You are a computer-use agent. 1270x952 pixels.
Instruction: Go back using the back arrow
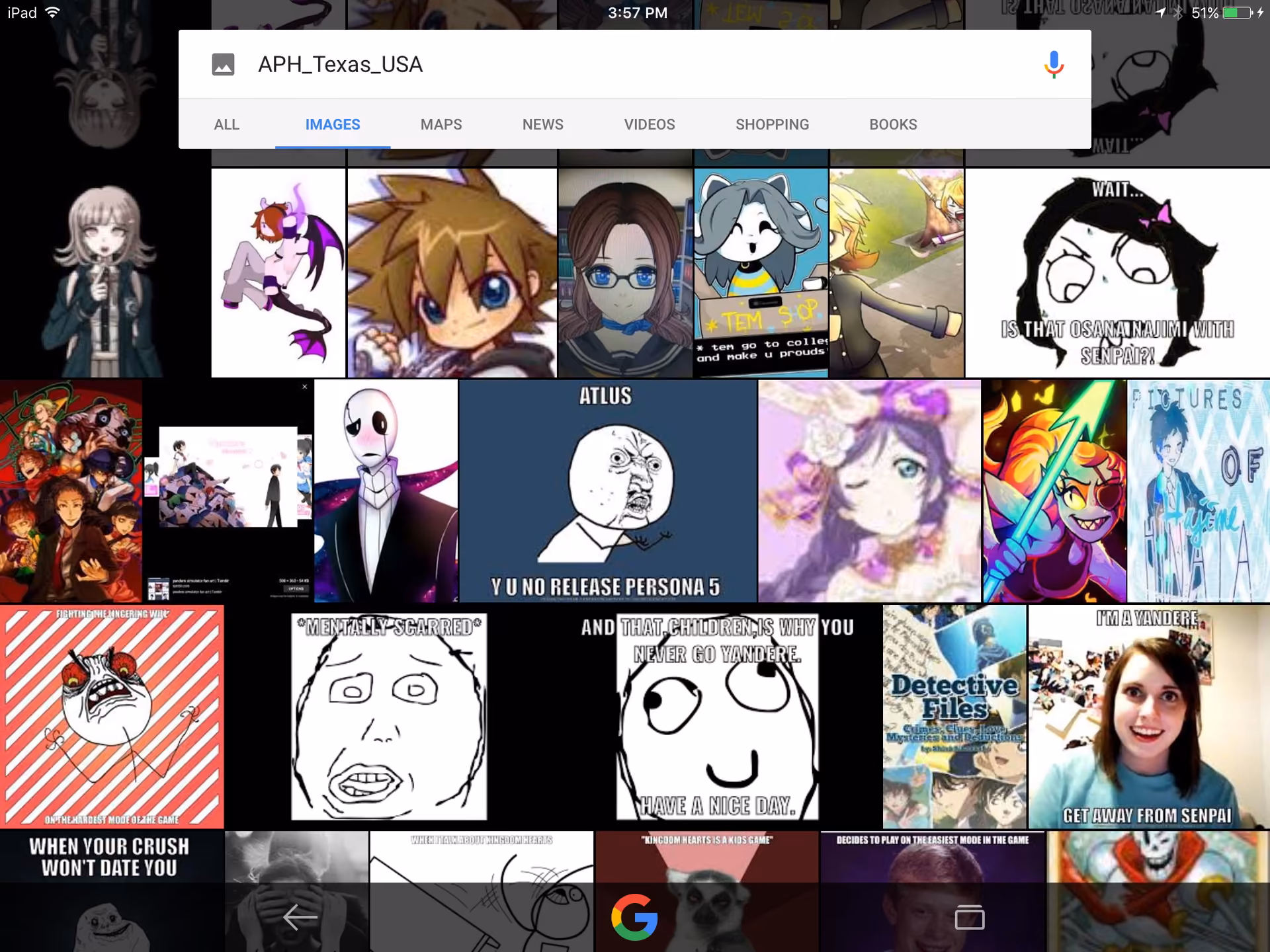tap(300, 918)
